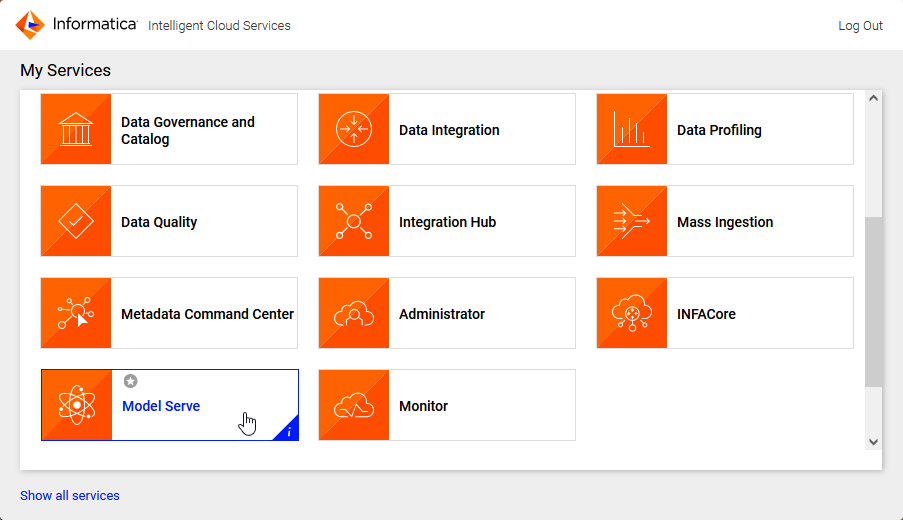
Task: Show info for the Model Serve tile
Action: tap(289, 431)
